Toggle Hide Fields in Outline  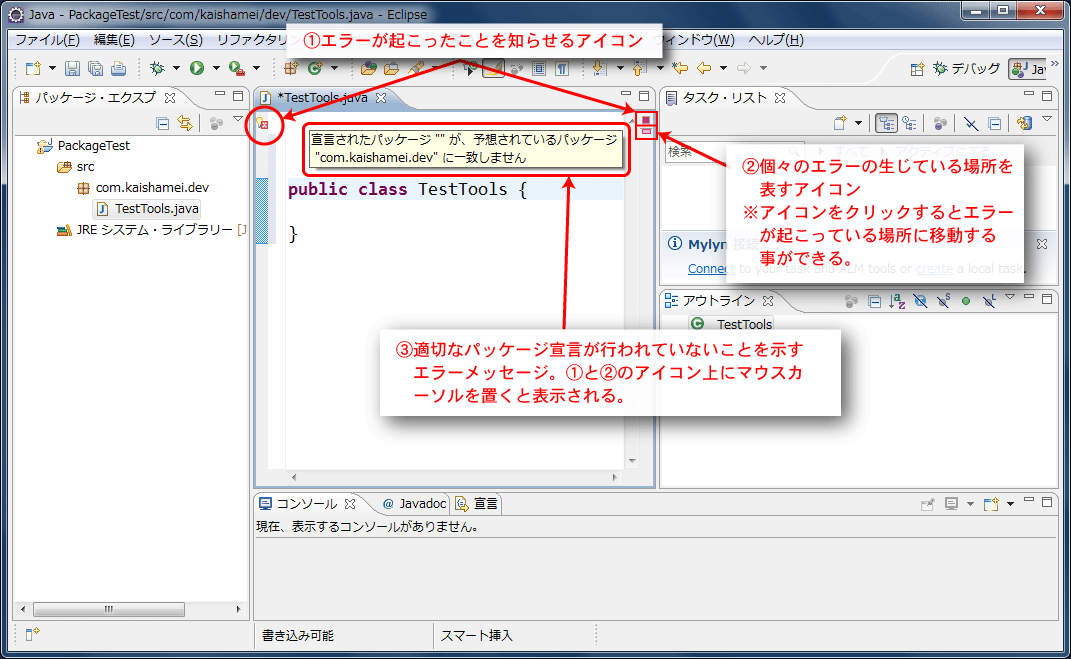pos(921,301)
